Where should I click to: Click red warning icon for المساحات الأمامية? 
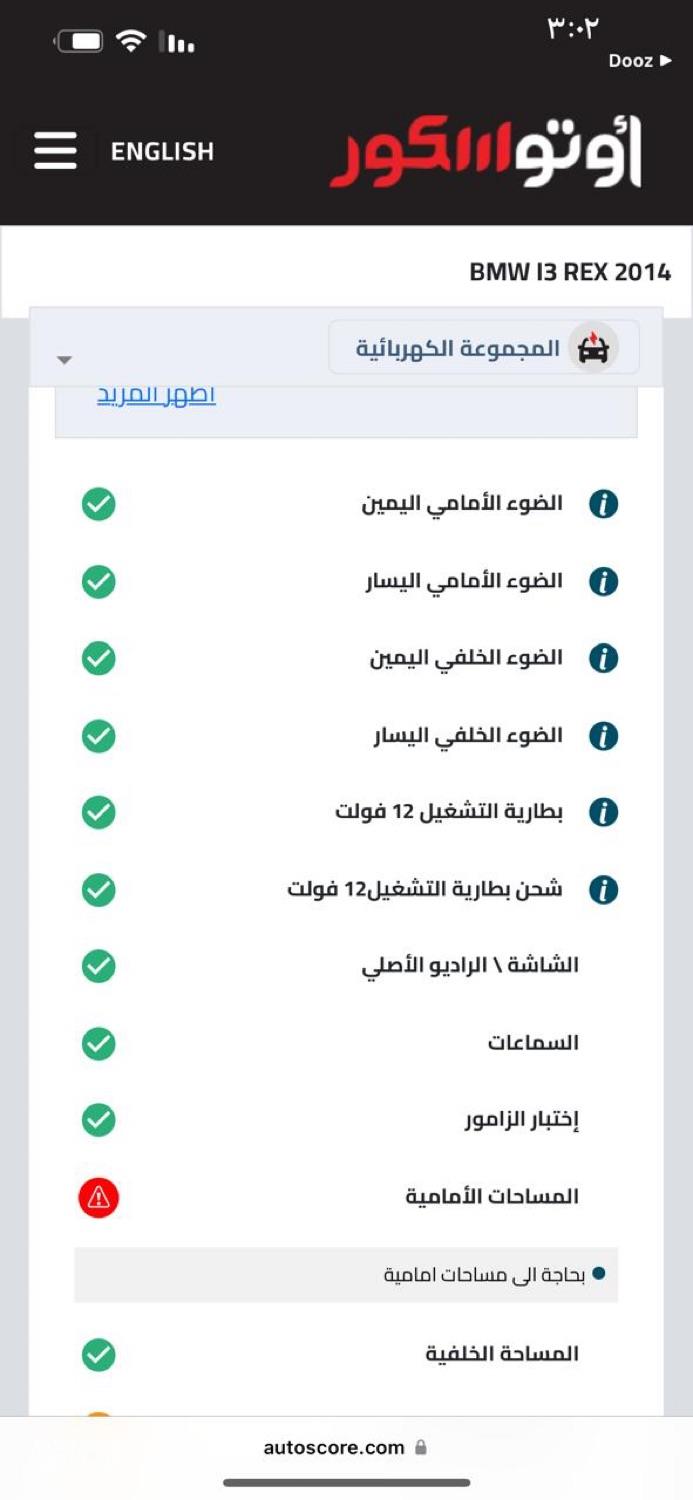coord(98,1198)
